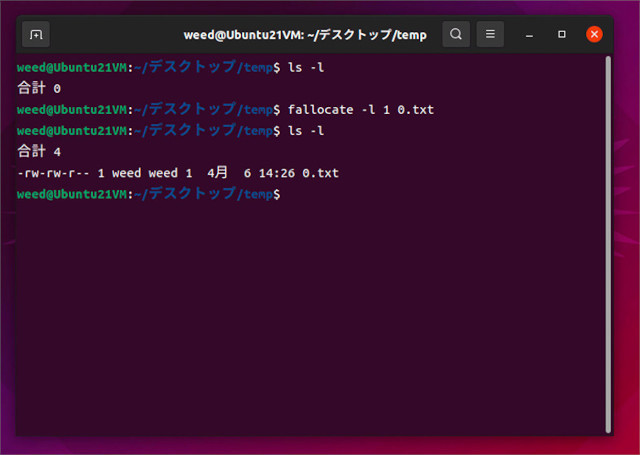This screenshot has height=455, width=640.
Task: Click the first 'ls -l' command
Action: 306,67
